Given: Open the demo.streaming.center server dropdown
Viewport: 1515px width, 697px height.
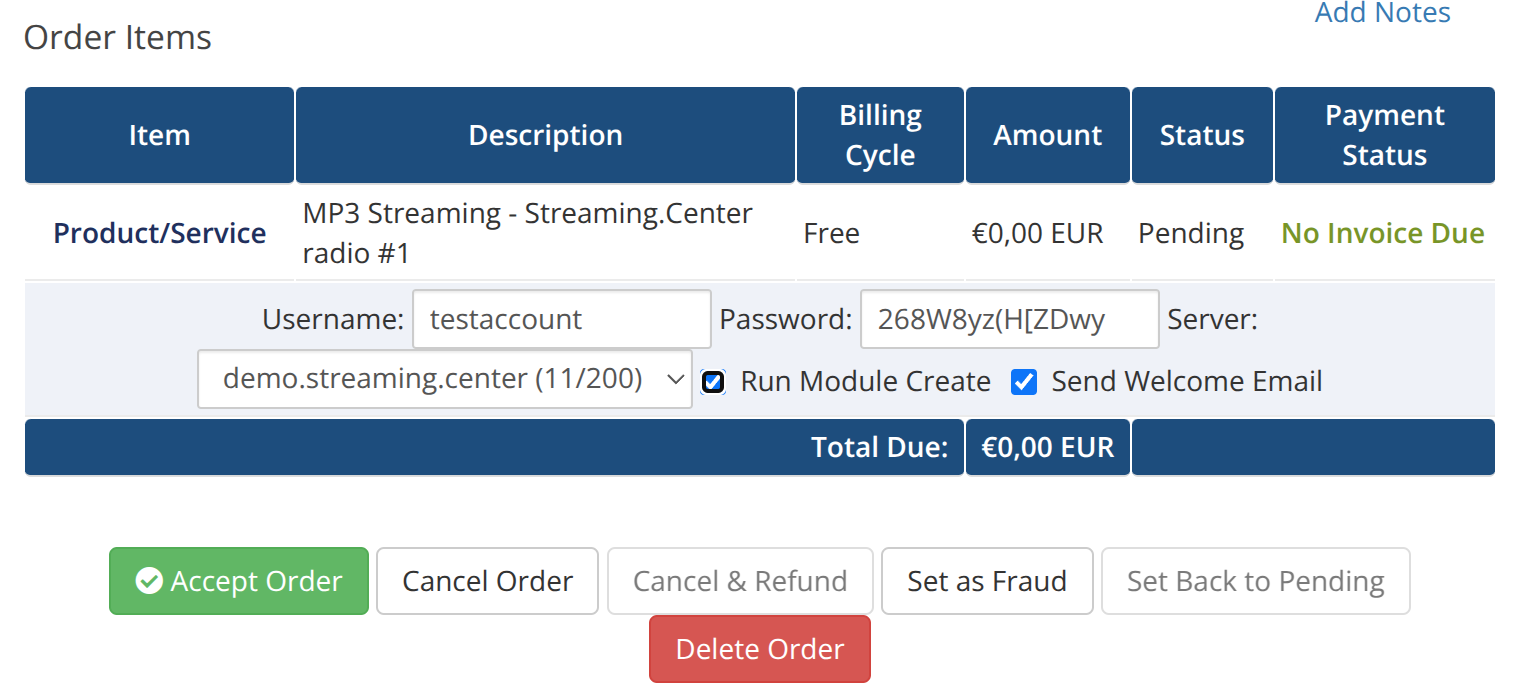Looking at the screenshot, I should coord(445,379).
